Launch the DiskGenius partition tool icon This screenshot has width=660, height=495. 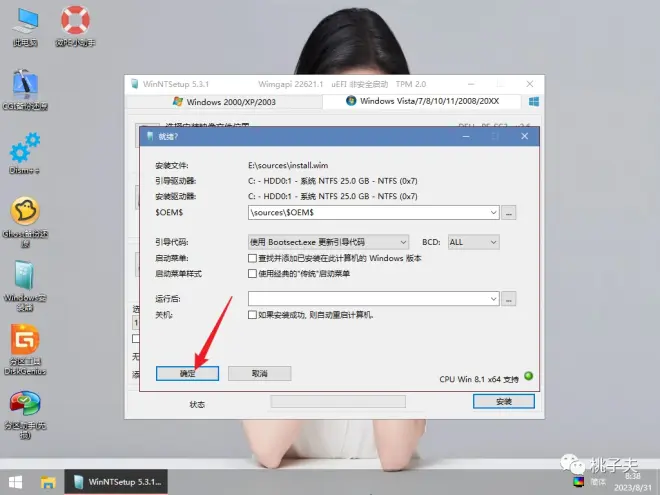25,350
